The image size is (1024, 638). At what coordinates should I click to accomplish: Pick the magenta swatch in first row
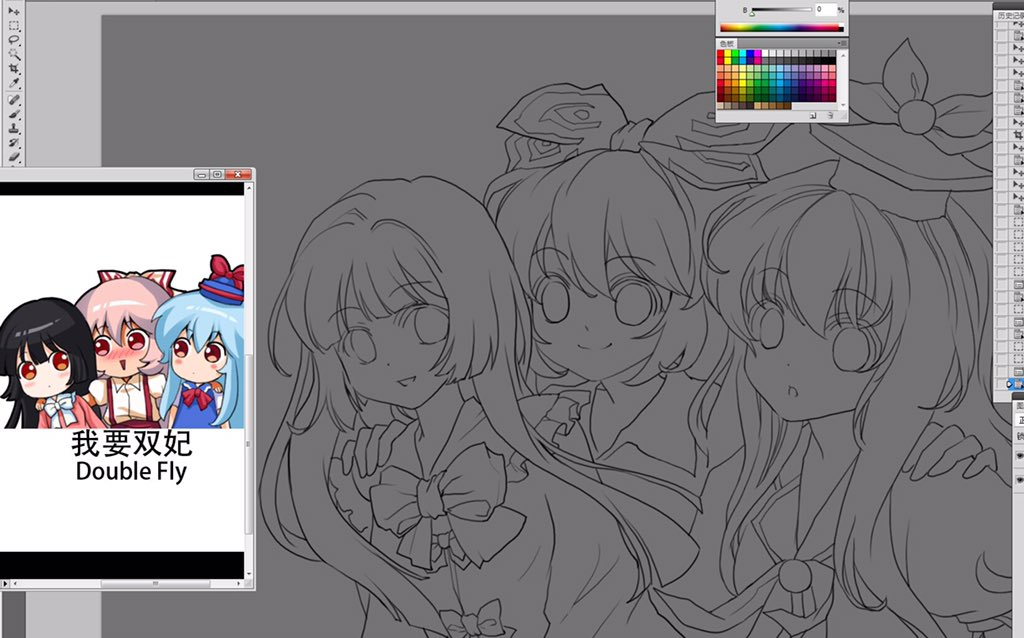[x=758, y=53]
